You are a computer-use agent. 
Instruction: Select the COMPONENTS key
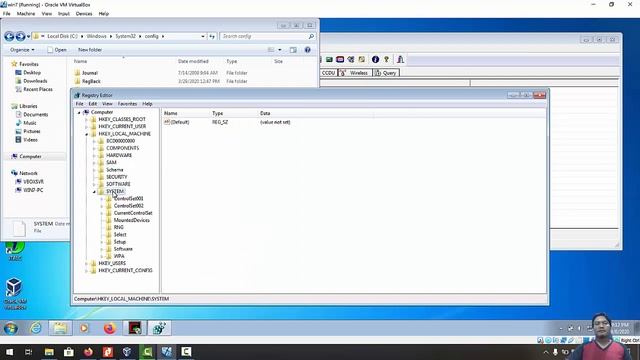122,148
